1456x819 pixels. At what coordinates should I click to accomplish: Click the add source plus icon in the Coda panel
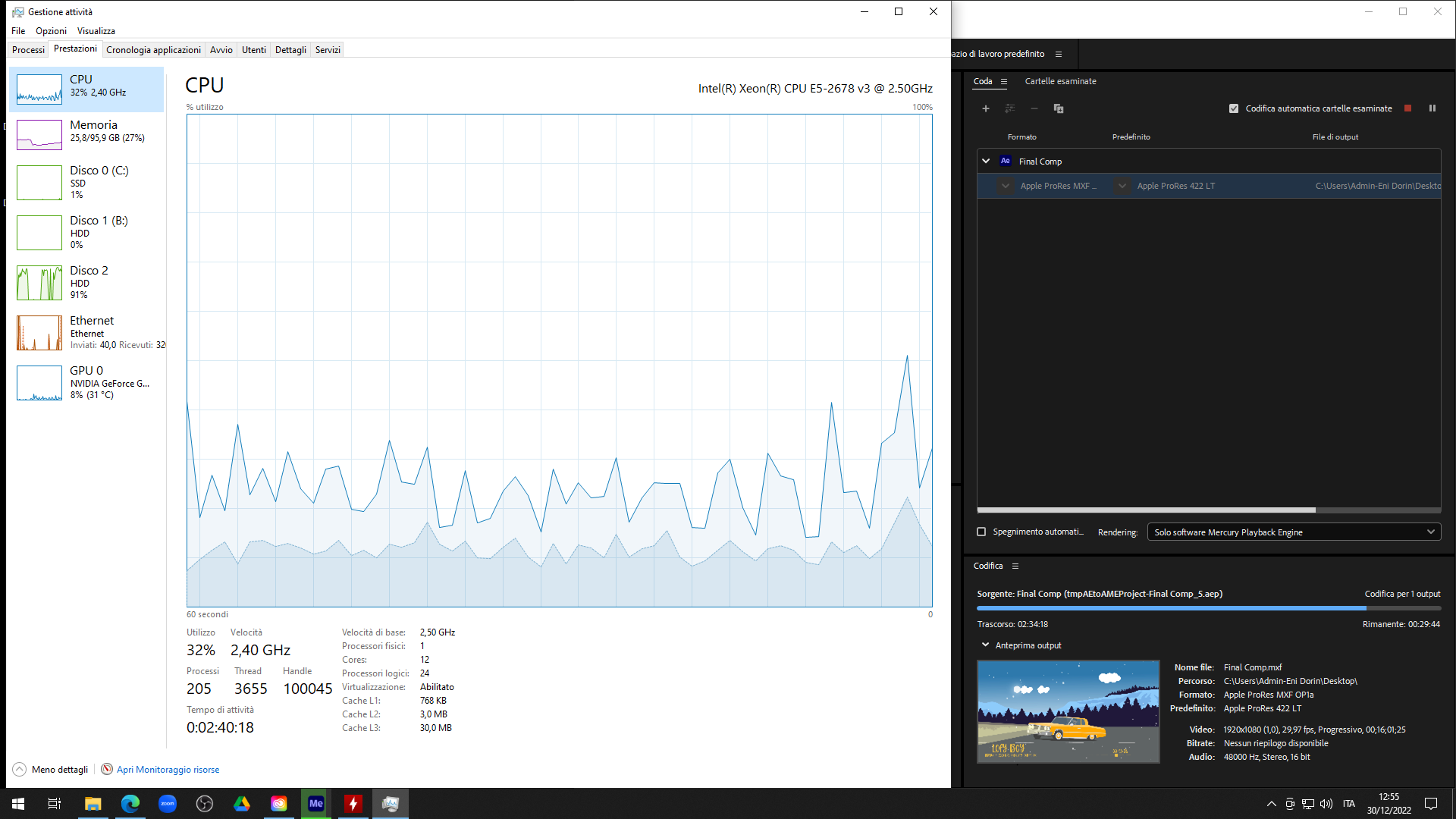(985, 108)
